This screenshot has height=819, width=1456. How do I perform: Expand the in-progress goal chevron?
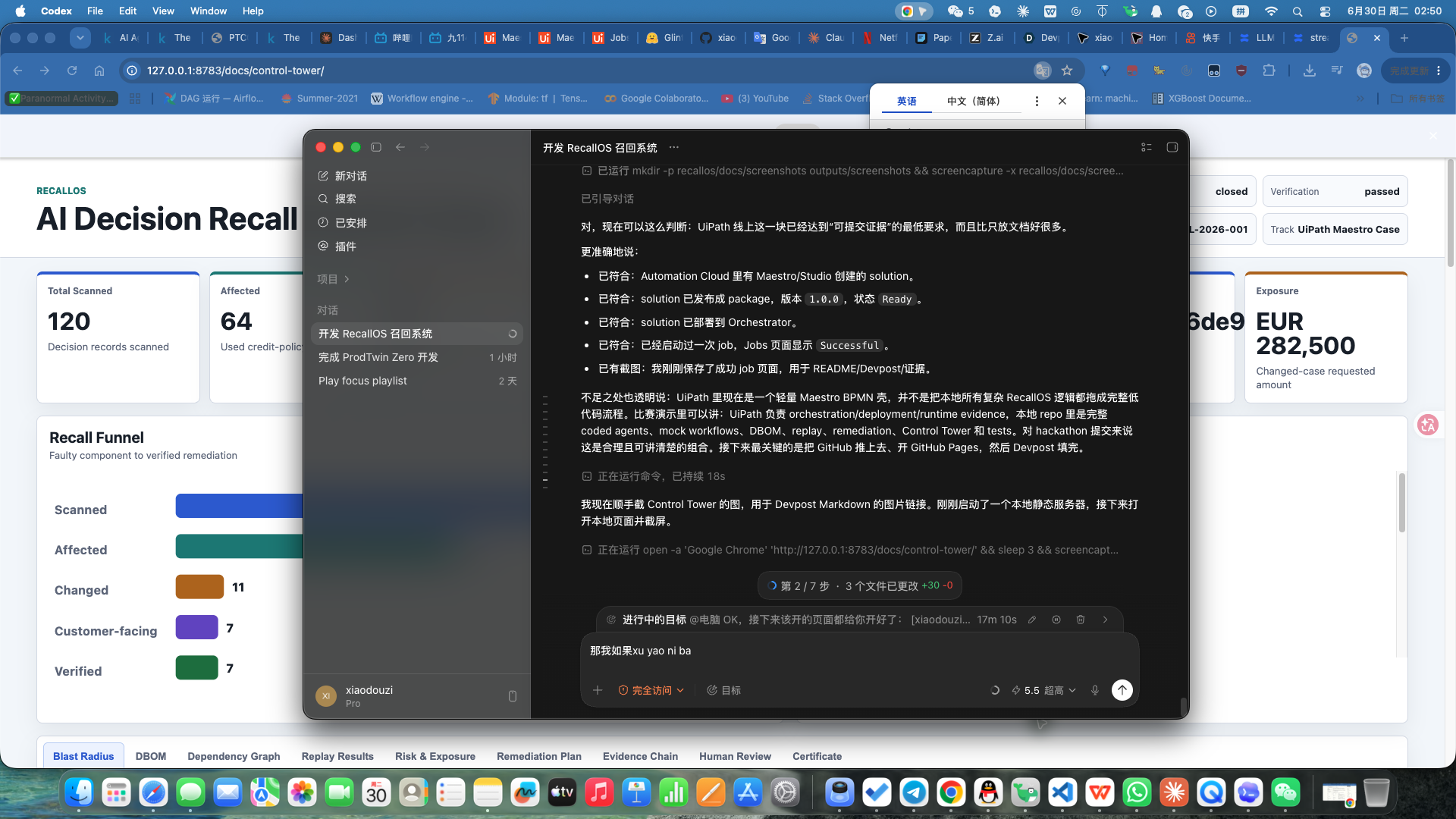point(1106,620)
